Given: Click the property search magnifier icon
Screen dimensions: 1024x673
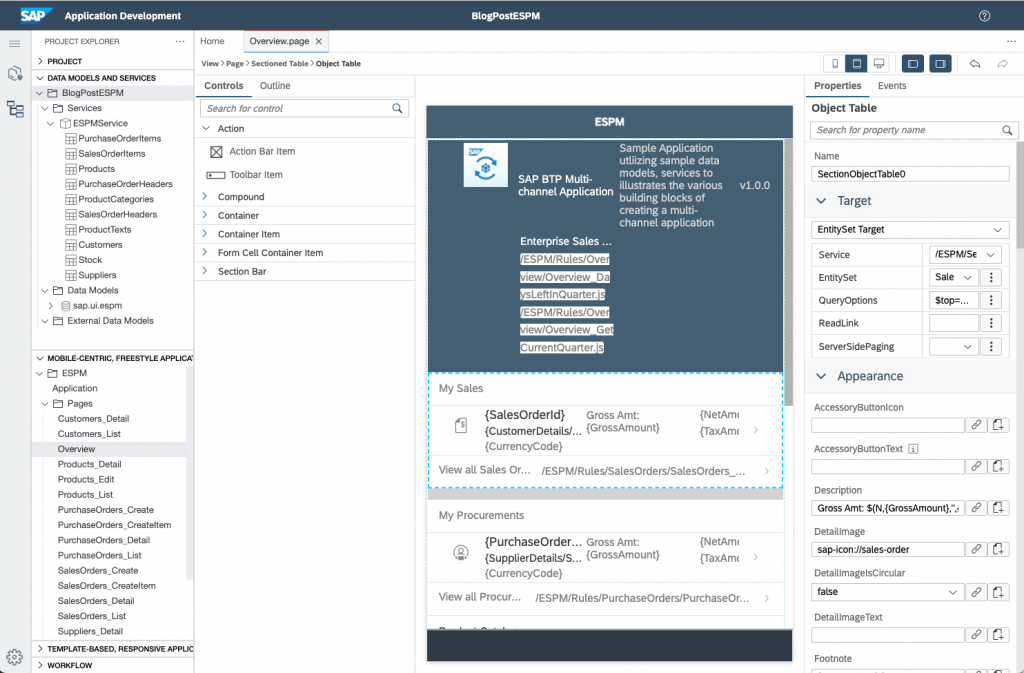Looking at the screenshot, I should pyautogui.click(x=1007, y=131).
